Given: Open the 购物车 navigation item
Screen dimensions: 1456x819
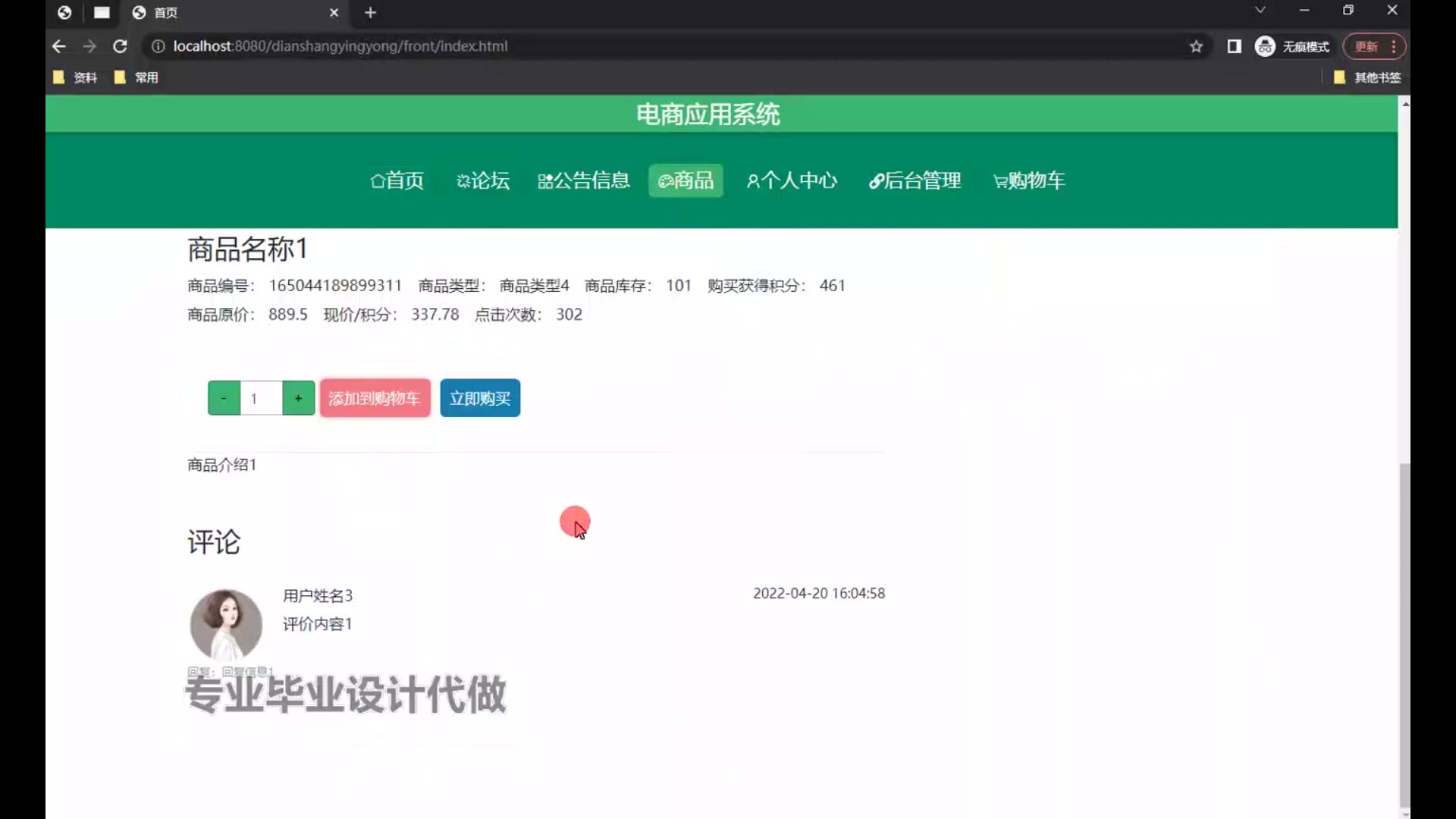Looking at the screenshot, I should coord(1029,180).
